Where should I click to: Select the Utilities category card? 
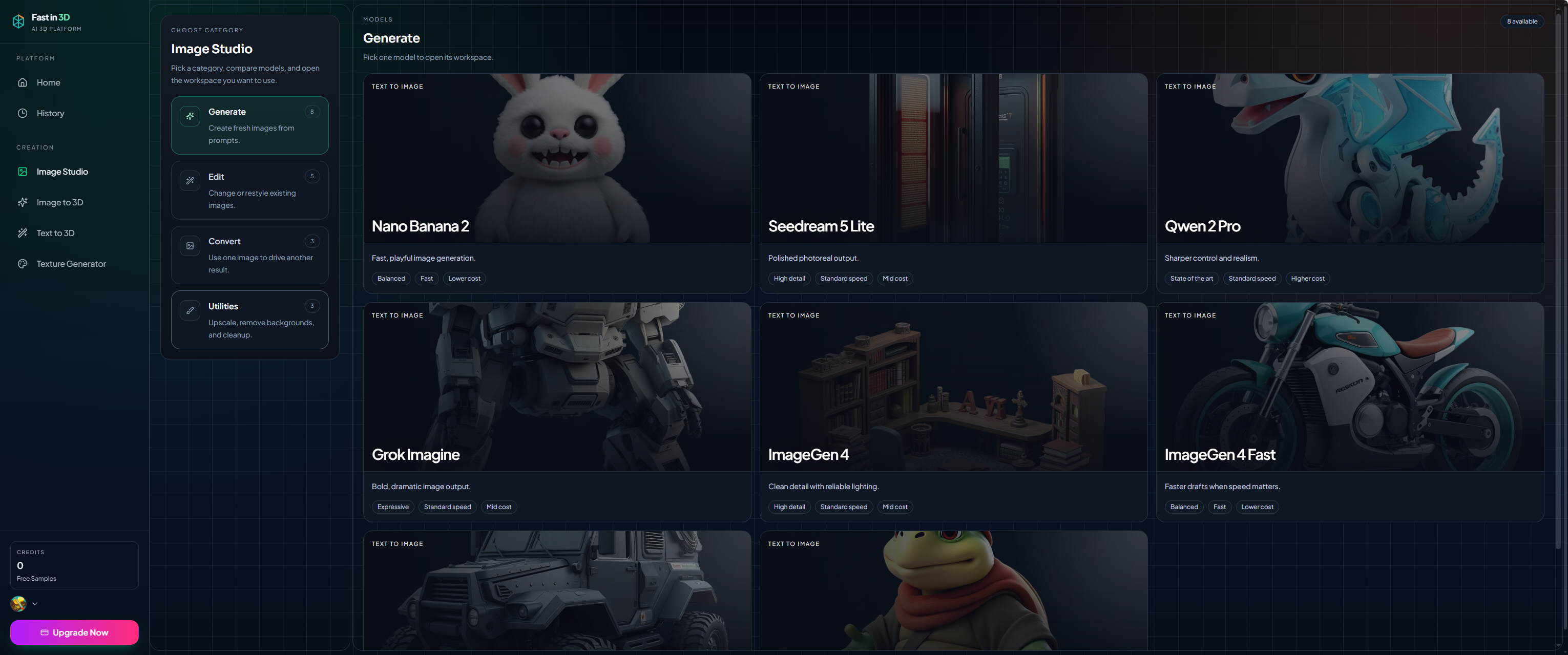click(249, 320)
